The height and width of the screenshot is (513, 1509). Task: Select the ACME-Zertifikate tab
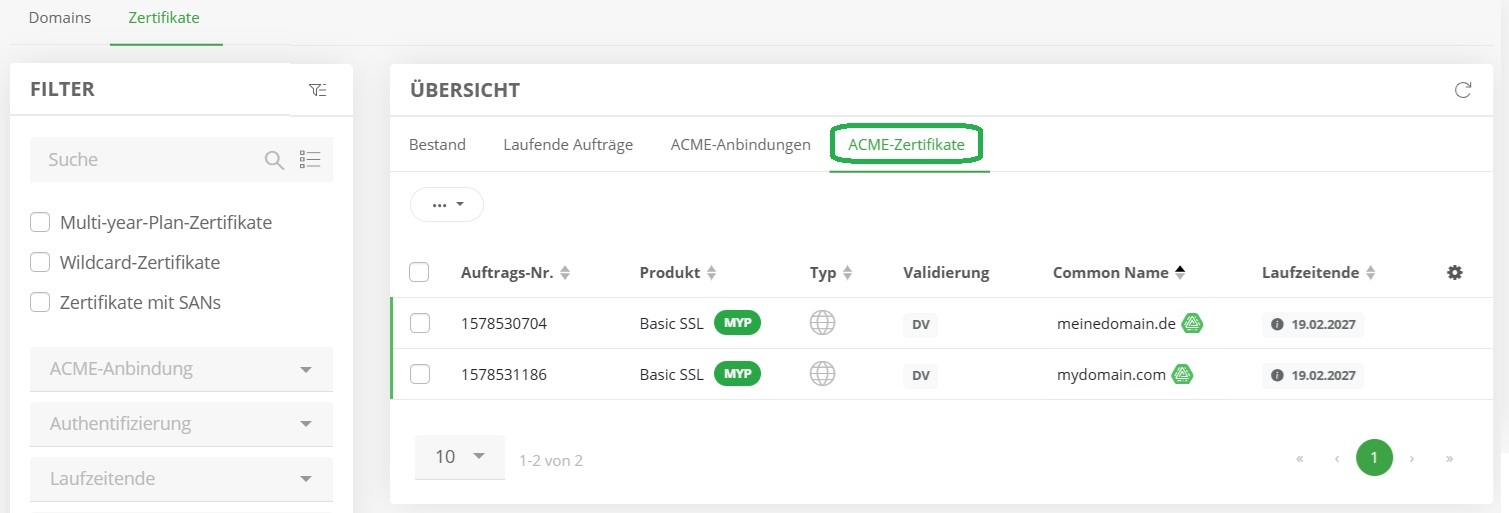pyautogui.click(x=906, y=145)
